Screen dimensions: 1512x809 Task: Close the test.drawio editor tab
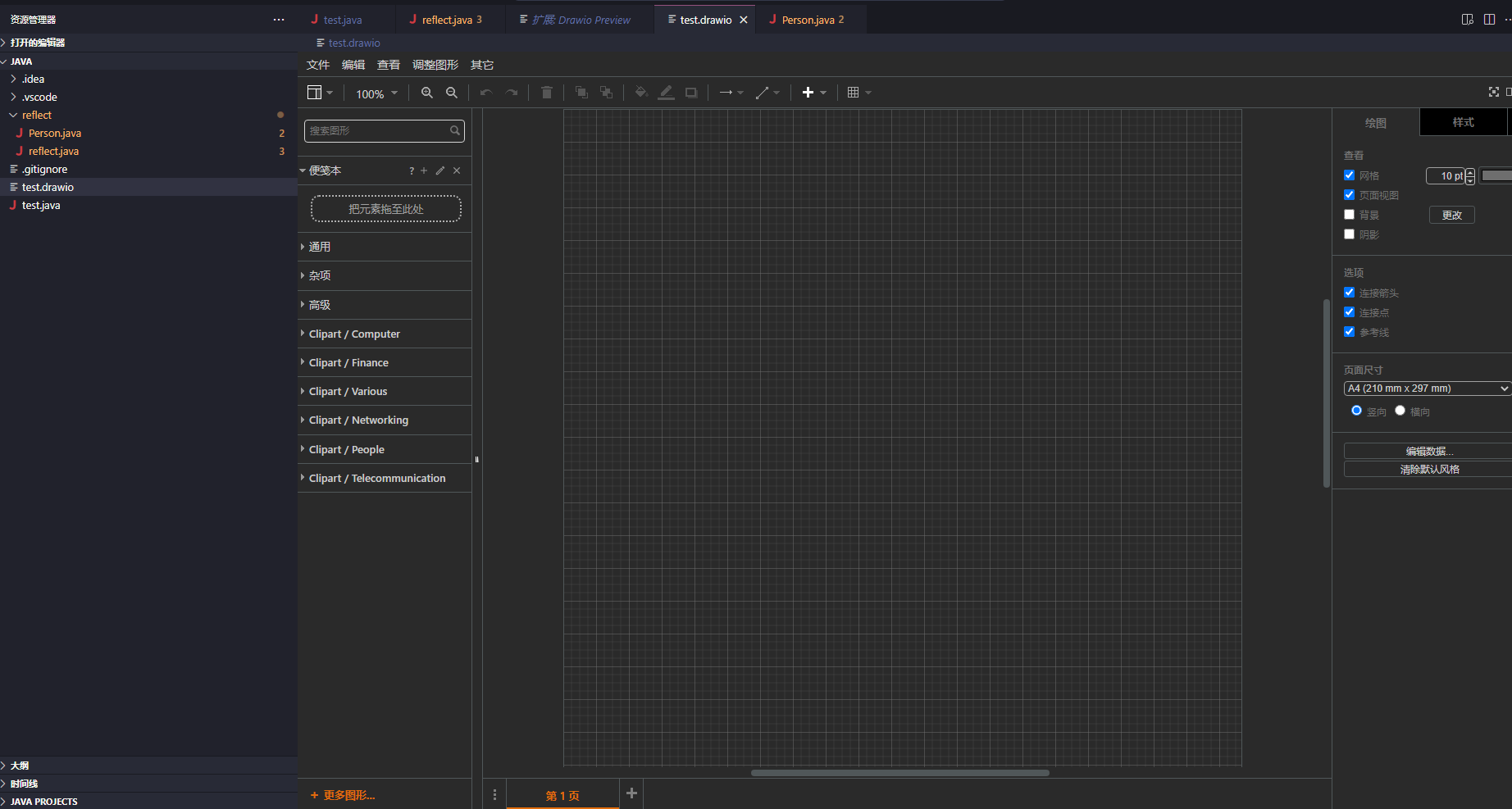(744, 20)
